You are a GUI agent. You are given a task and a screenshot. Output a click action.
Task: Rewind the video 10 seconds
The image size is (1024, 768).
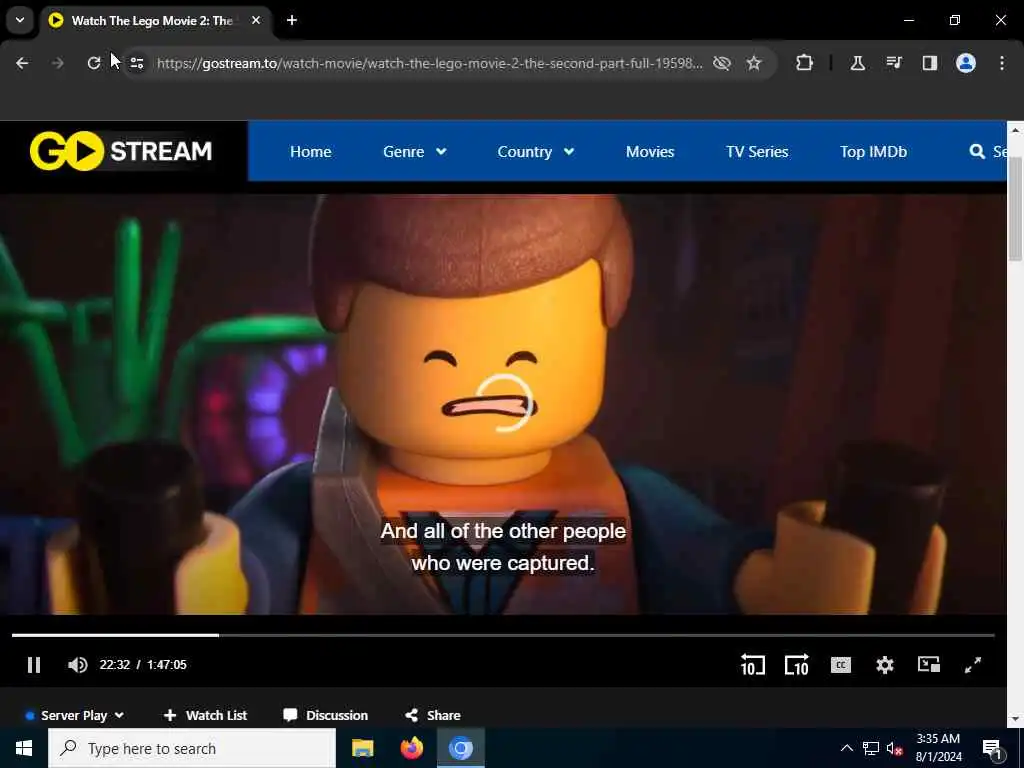pos(752,665)
